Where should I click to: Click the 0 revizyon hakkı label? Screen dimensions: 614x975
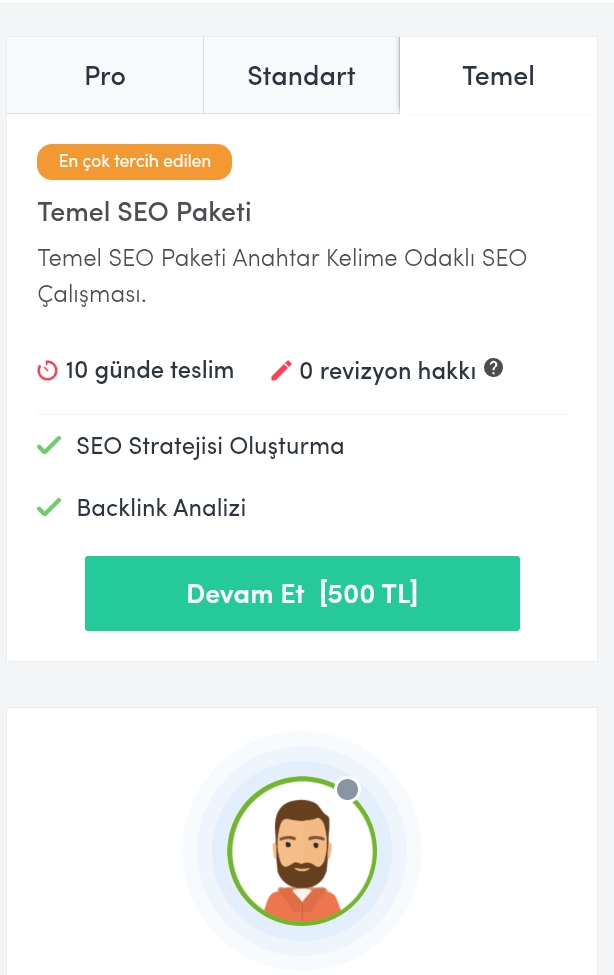click(x=388, y=371)
